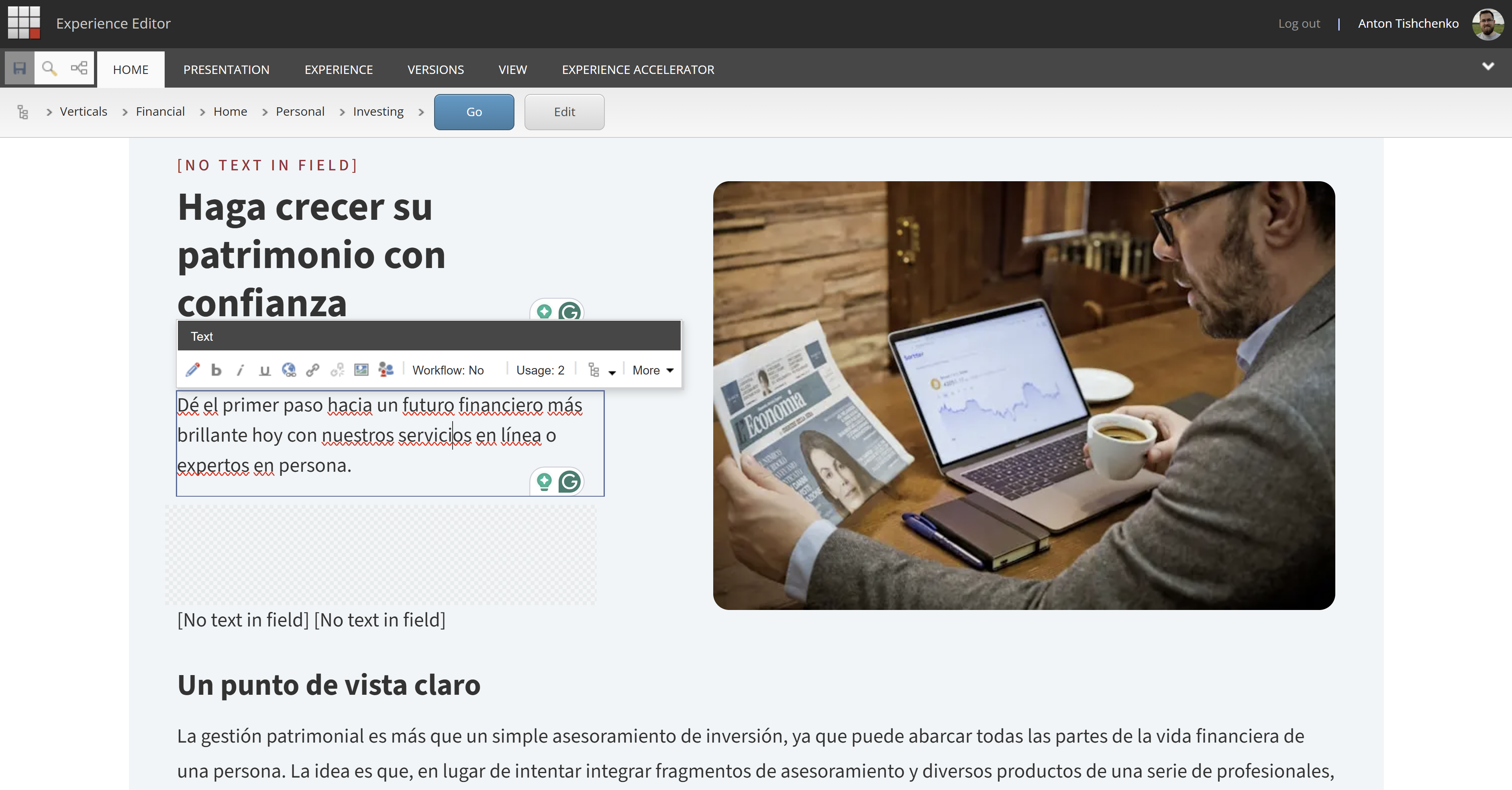Image resolution: width=1512 pixels, height=790 pixels.
Task: Click the save floppy disk icon
Action: point(19,69)
